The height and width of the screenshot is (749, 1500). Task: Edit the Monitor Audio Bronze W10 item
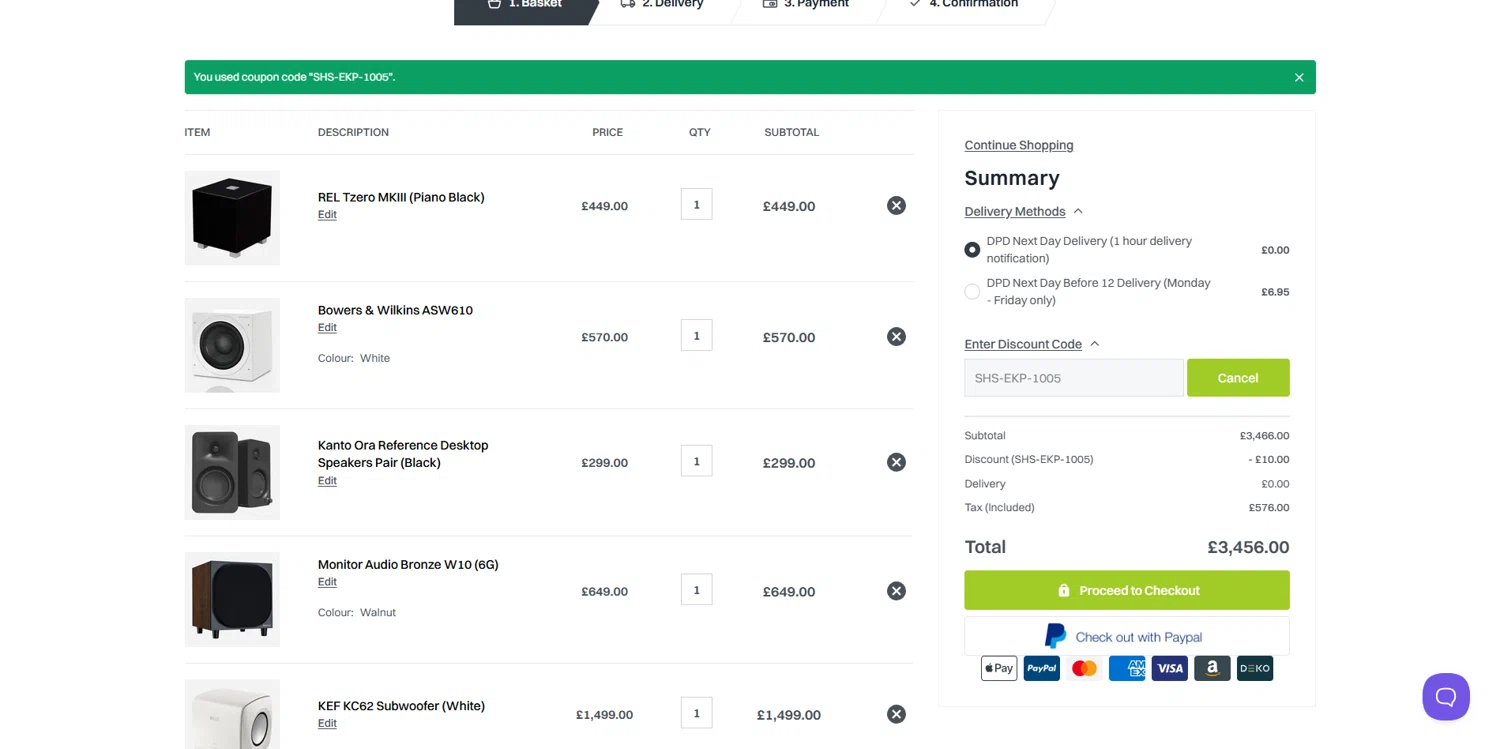pos(327,582)
